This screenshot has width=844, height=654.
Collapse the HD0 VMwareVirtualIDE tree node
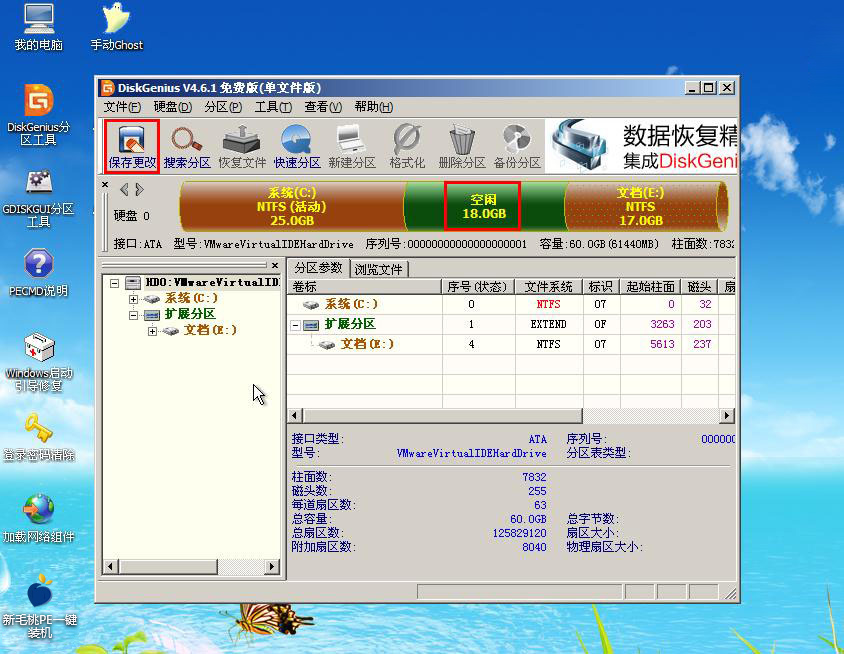tap(114, 283)
